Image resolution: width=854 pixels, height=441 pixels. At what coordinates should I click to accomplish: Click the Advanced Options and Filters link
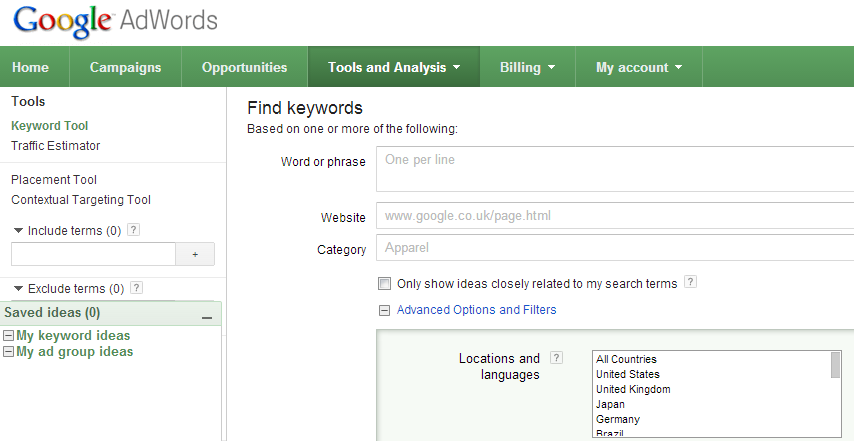(x=477, y=310)
